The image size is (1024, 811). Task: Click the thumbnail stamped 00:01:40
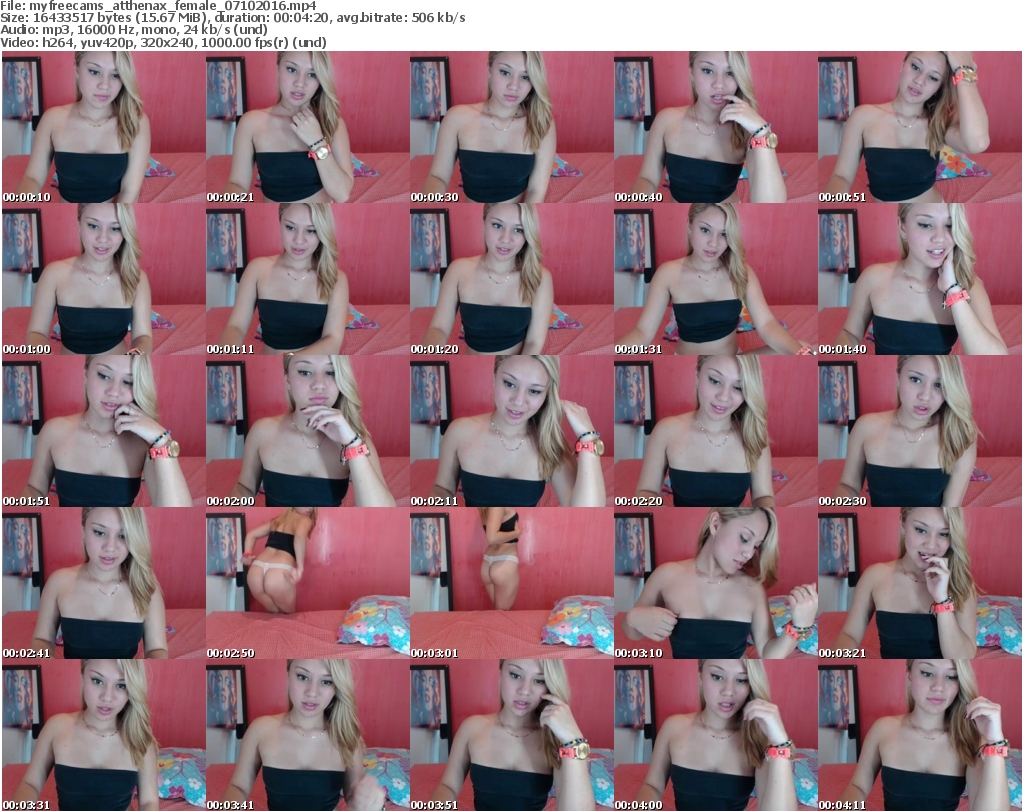pyautogui.click(x=920, y=279)
